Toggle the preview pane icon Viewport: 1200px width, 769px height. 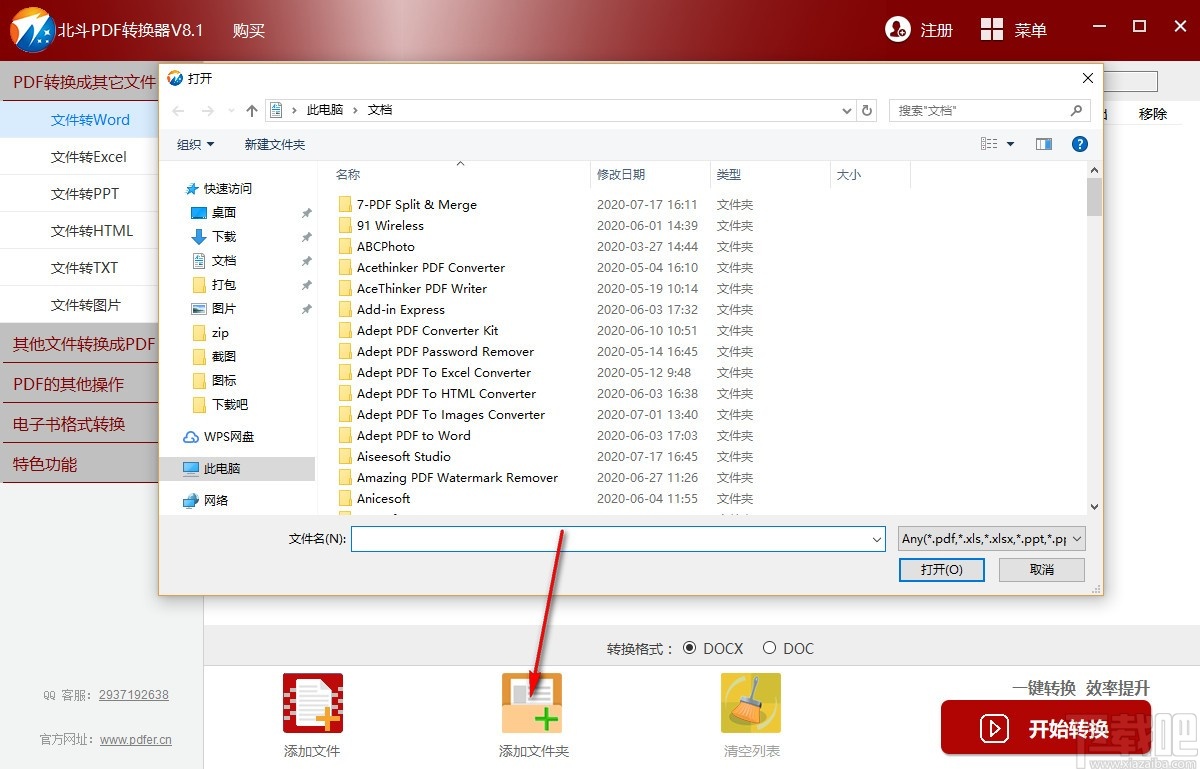[x=1044, y=144]
